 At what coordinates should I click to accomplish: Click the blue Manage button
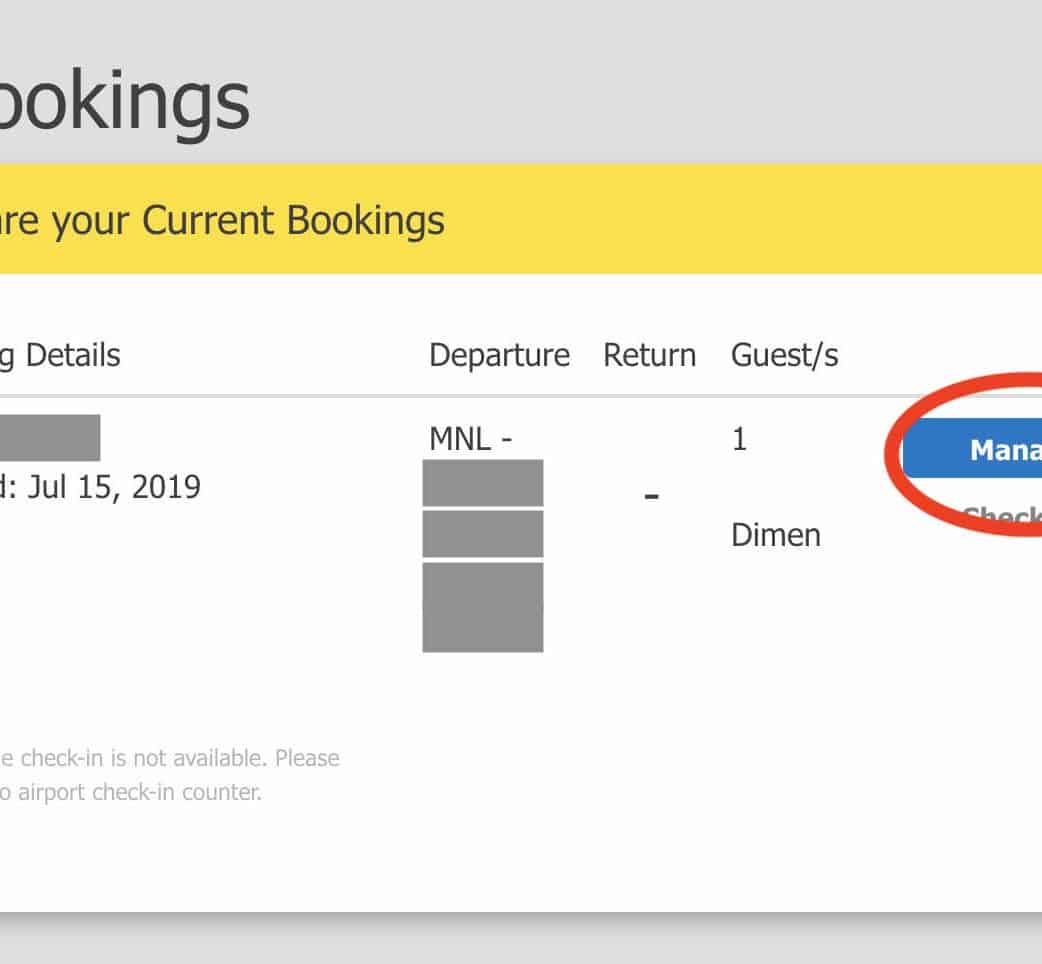coord(975,451)
